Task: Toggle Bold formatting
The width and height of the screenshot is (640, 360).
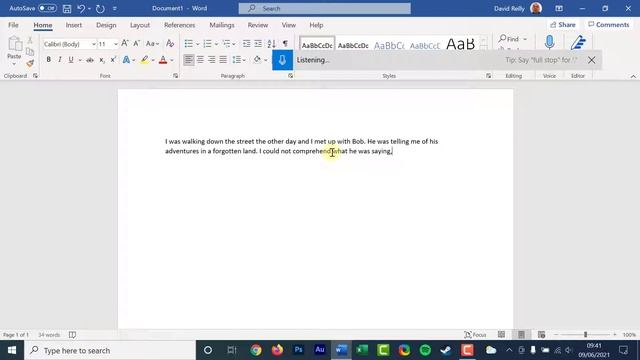Action: [x=49, y=60]
